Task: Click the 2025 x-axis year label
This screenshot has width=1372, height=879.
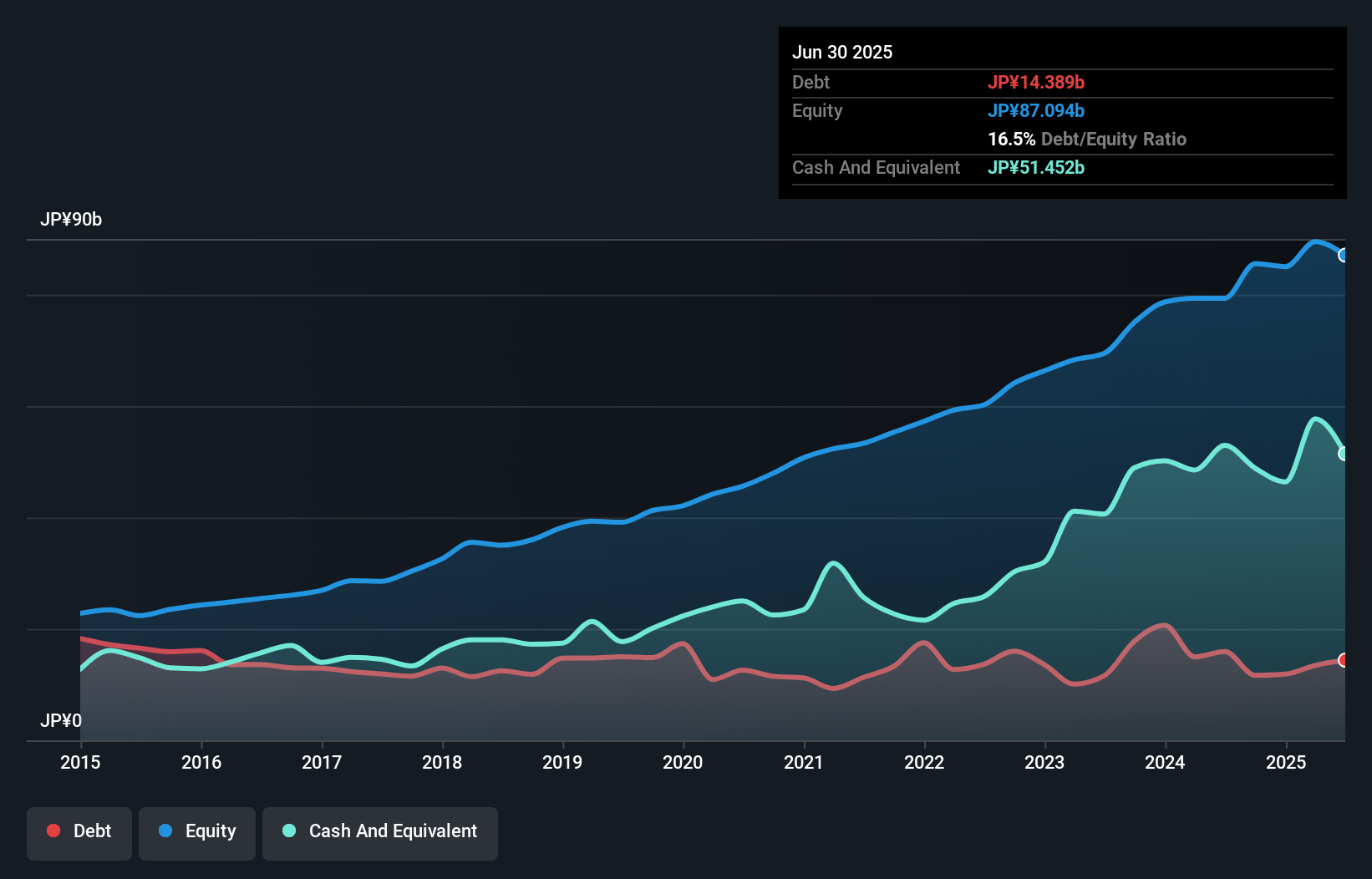Action: coord(1286,762)
